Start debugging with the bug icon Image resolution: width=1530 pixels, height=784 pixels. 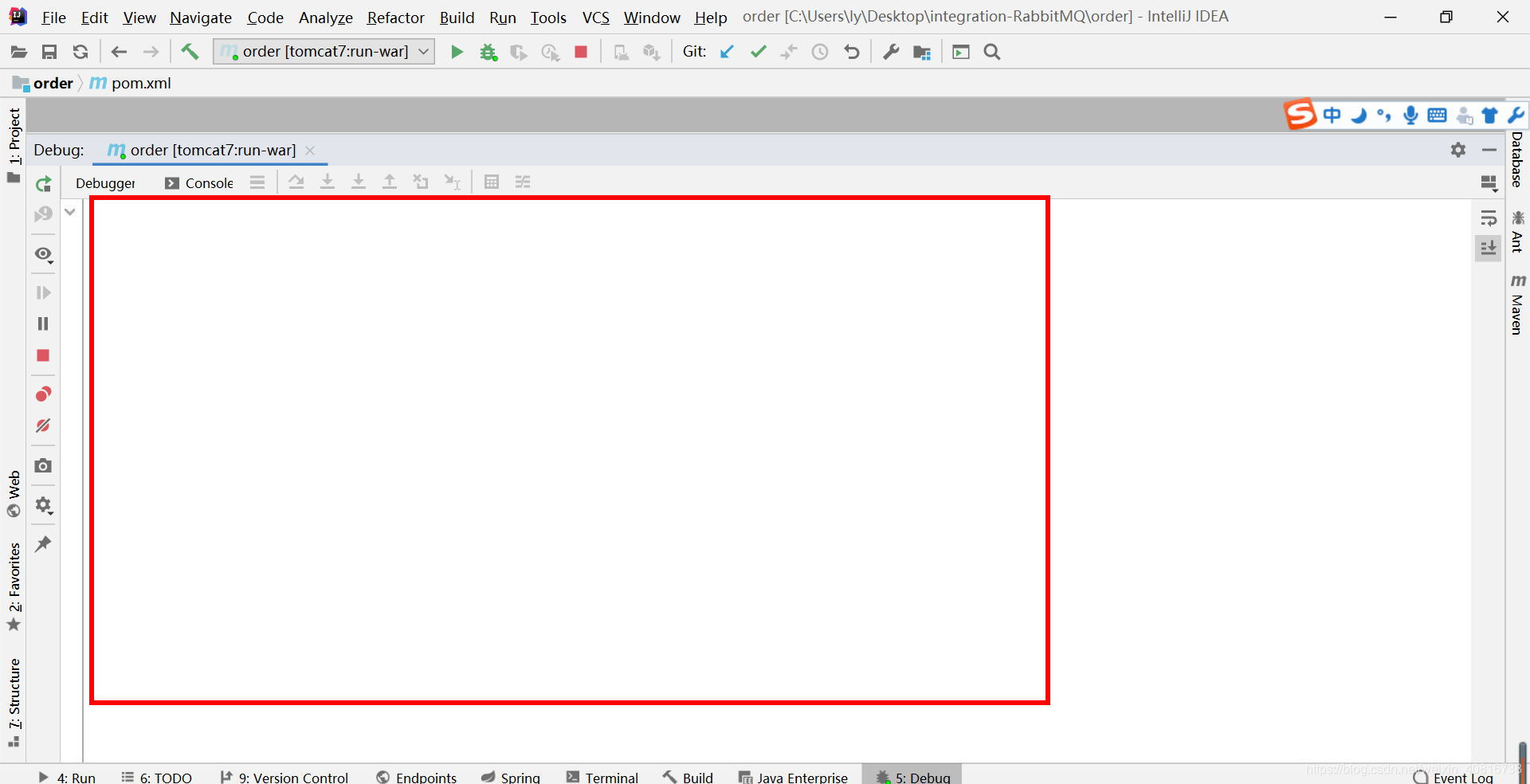(x=488, y=52)
